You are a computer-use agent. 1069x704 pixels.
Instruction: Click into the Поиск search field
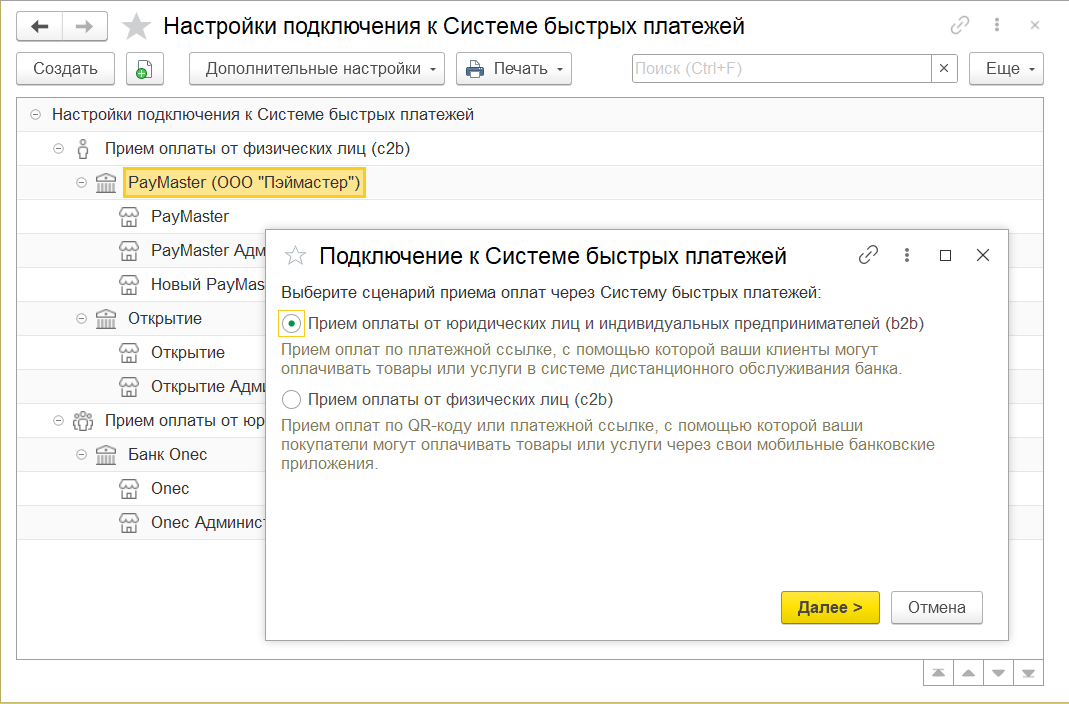coord(780,69)
